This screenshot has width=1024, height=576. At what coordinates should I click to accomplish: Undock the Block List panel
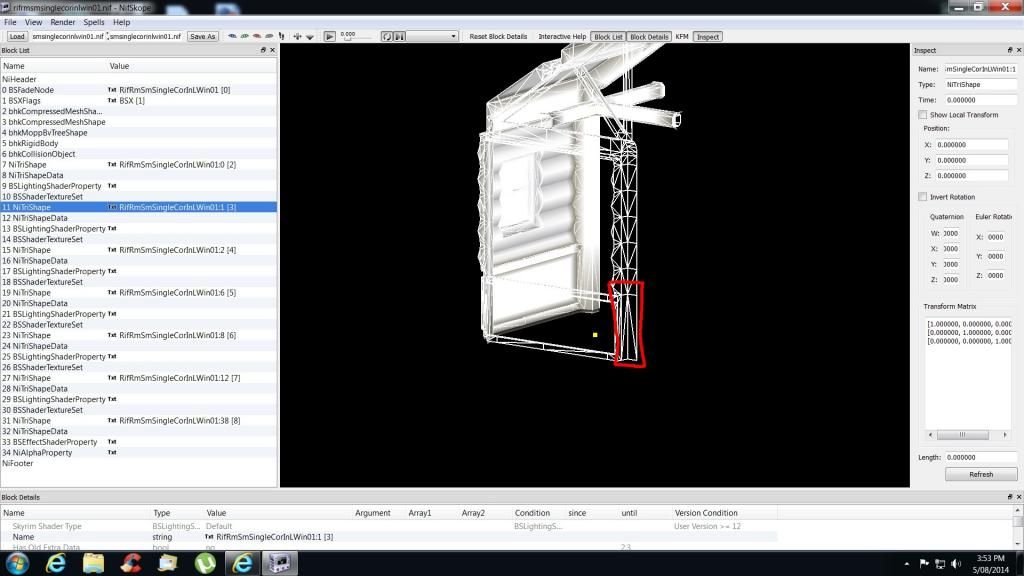pyautogui.click(x=264, y=50)
